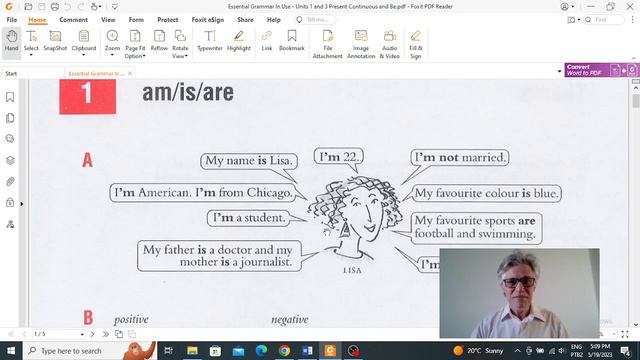Open Page Fit Option
The width and height of the screenshot is (640, 360).
135,44
